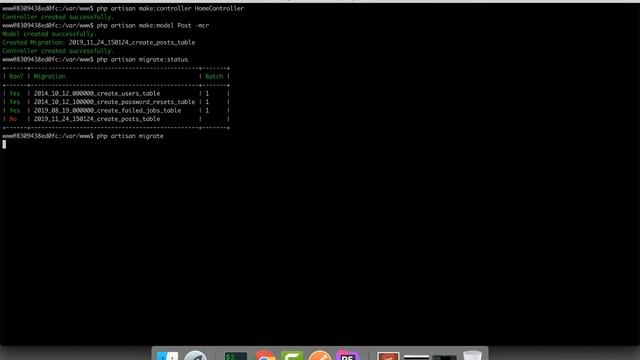Click the terminal cursor block
640x360 pixels.
coord(4,144)
